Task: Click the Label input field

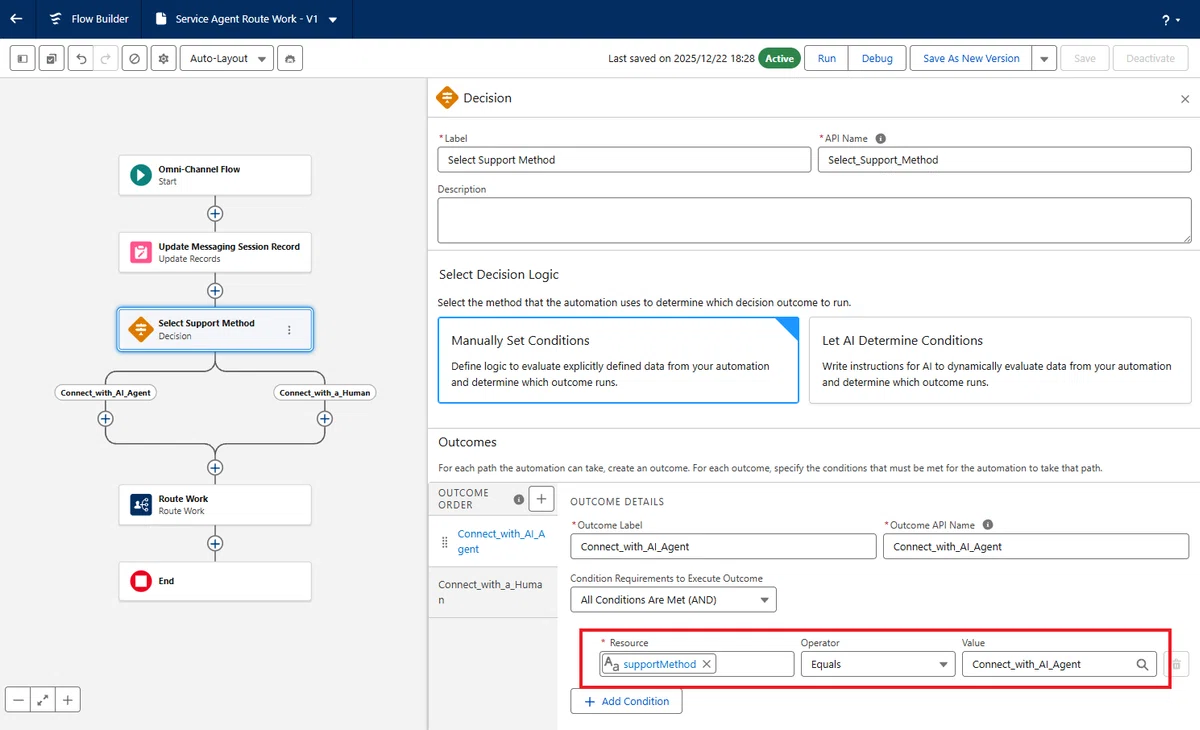Action: pos(624,160)
